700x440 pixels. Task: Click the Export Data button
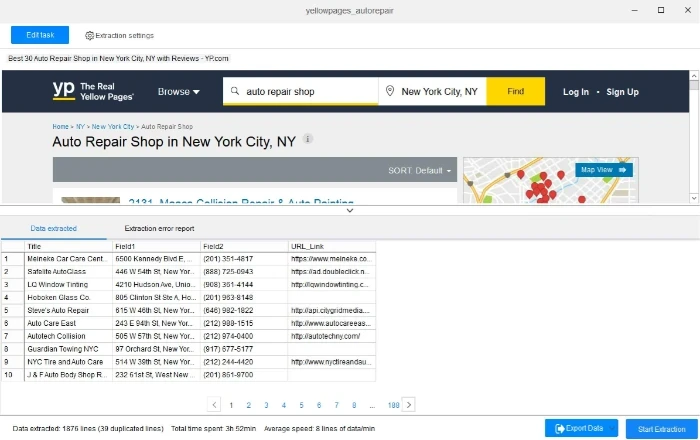[x=581, y=428]
